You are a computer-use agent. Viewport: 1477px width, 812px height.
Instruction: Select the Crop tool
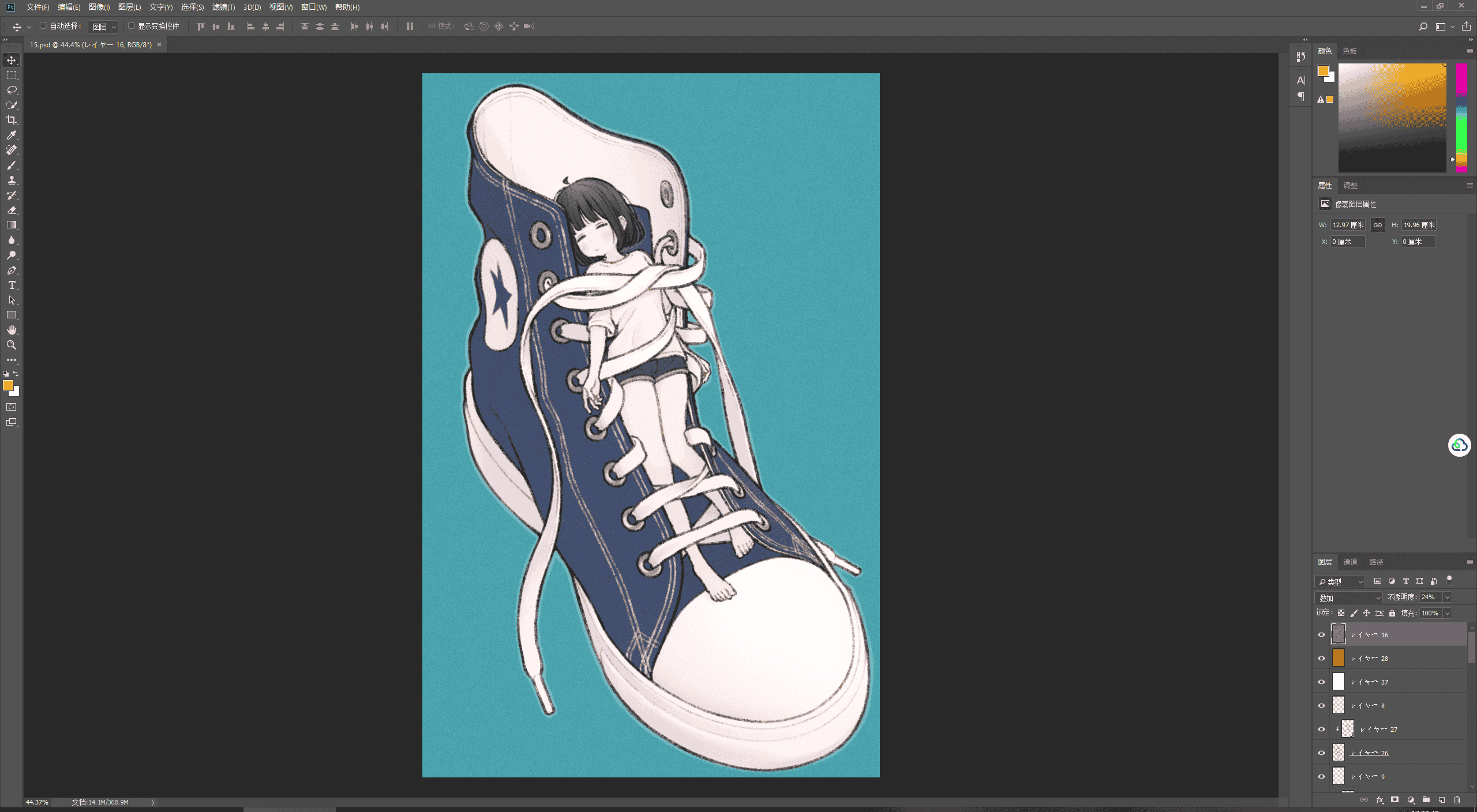tap(12, 120)
